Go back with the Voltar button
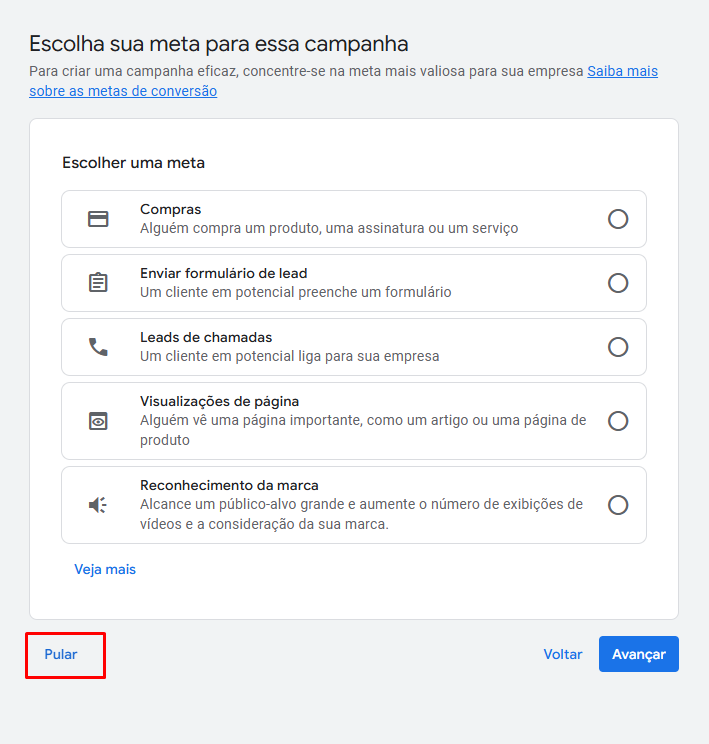This screenshot has height=744, width=709. click(x=563, y=654)
